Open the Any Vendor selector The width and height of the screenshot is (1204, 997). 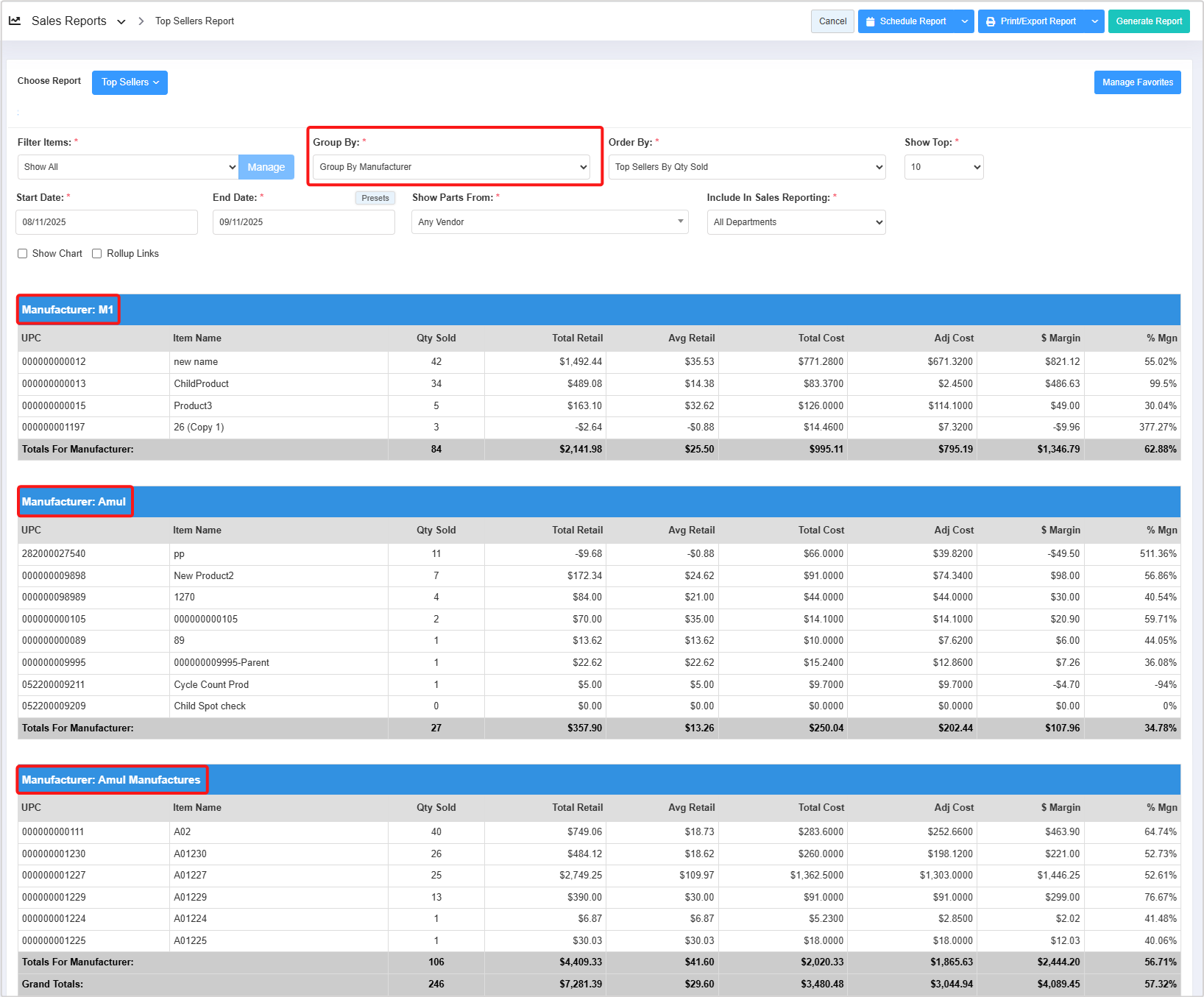(549, 222)
